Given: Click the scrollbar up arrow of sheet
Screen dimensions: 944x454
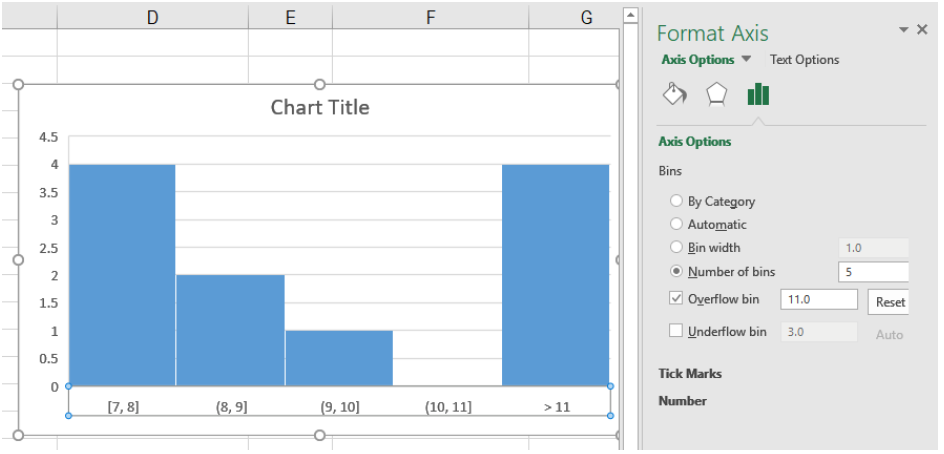Looking at the screenshot, I should [630, 14].
